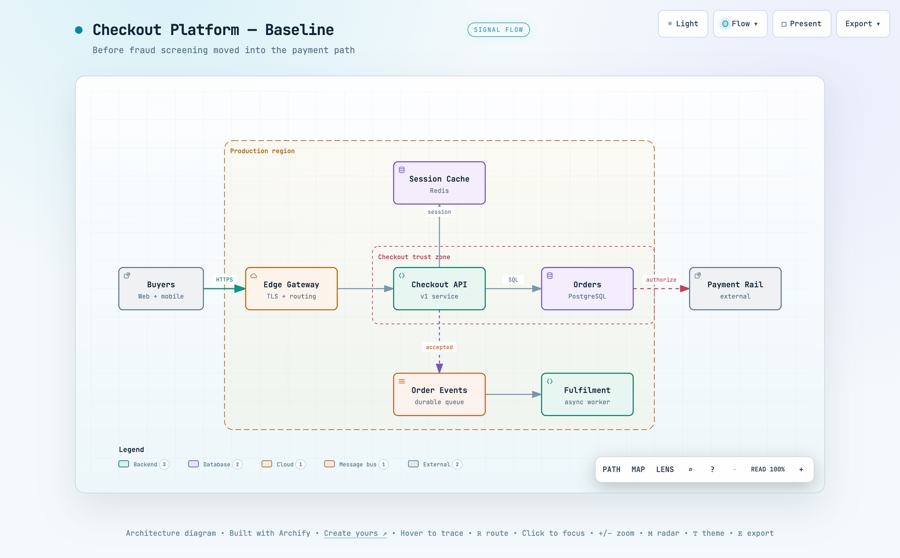Zoom in with the plus button
This screenshot has width=900, height=558.
click(x=801, y=469)
